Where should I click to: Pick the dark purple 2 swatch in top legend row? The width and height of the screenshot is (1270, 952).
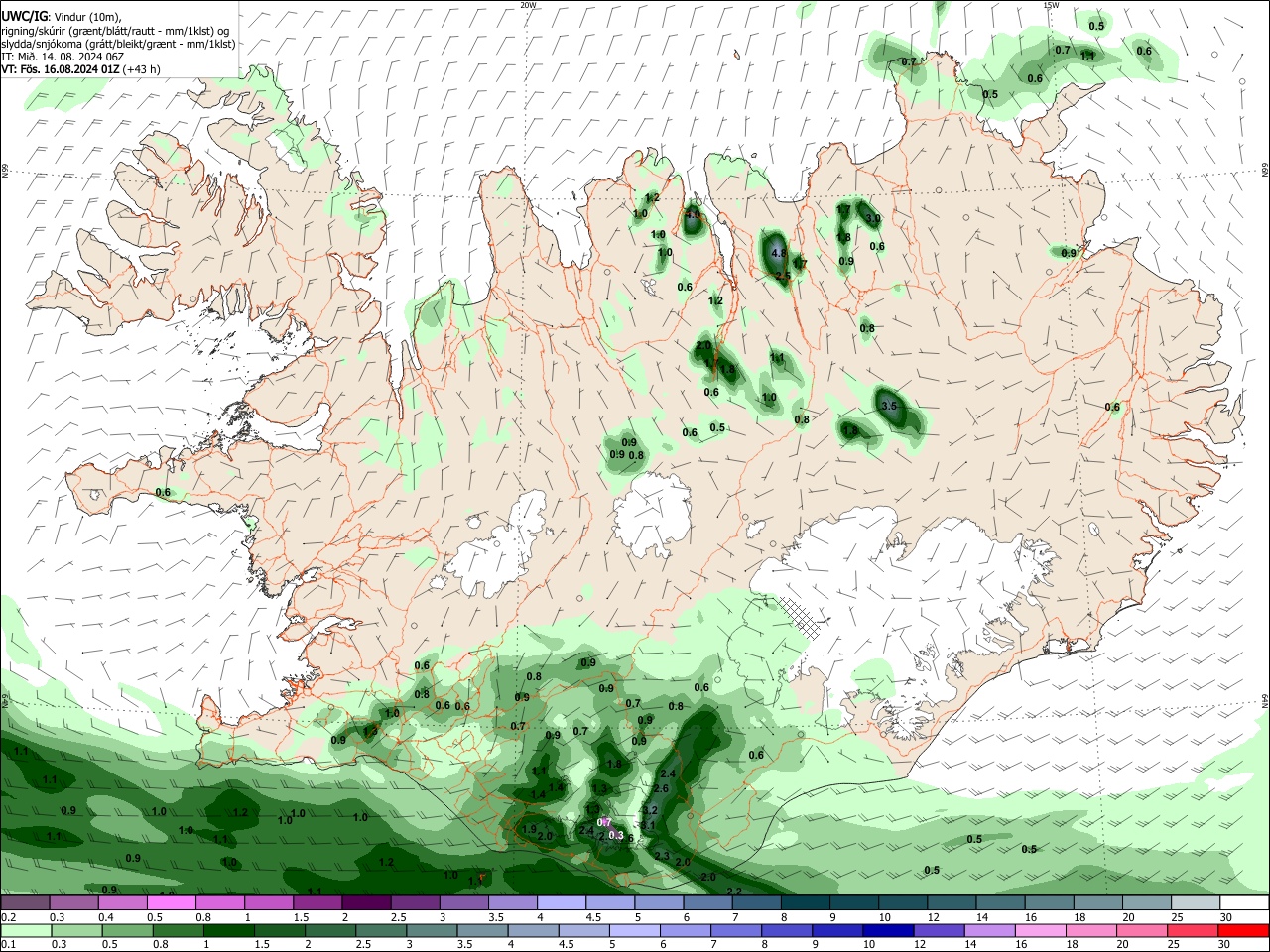coord(365,902)
